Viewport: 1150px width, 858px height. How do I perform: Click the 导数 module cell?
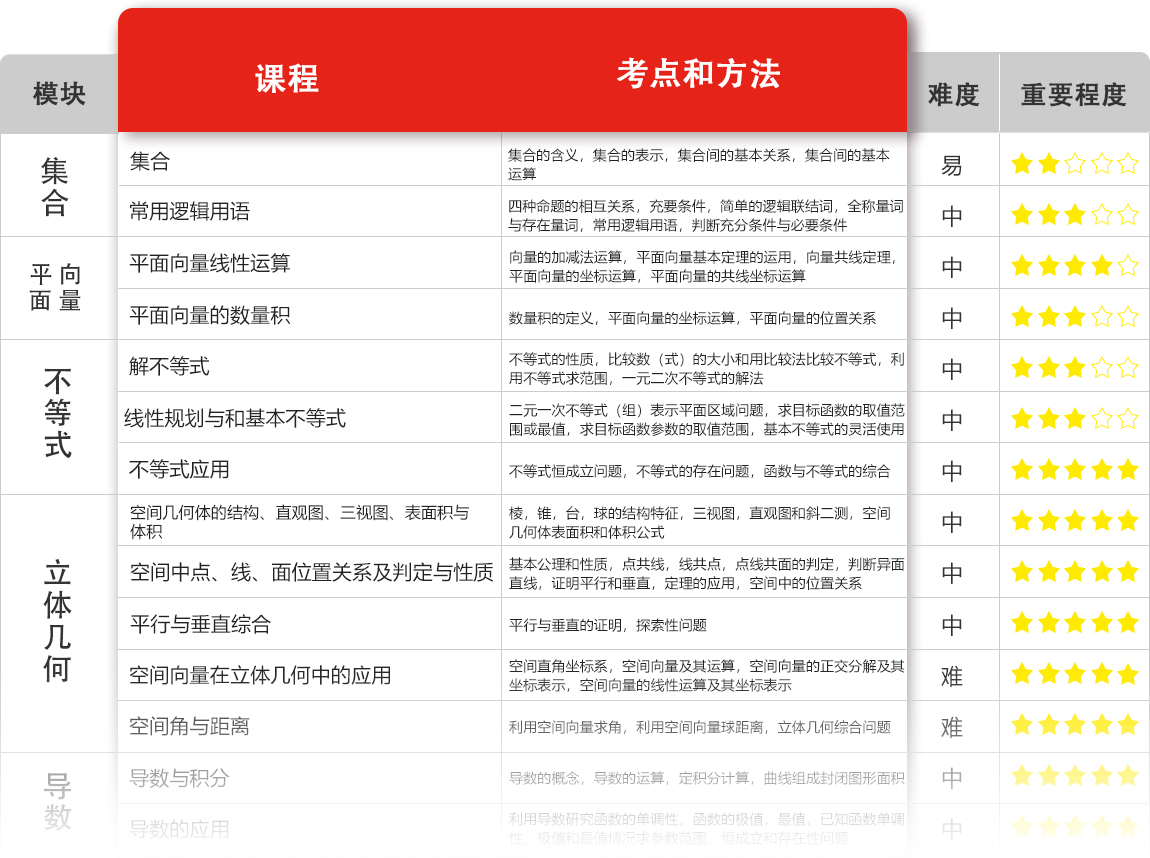pos(57,803)
